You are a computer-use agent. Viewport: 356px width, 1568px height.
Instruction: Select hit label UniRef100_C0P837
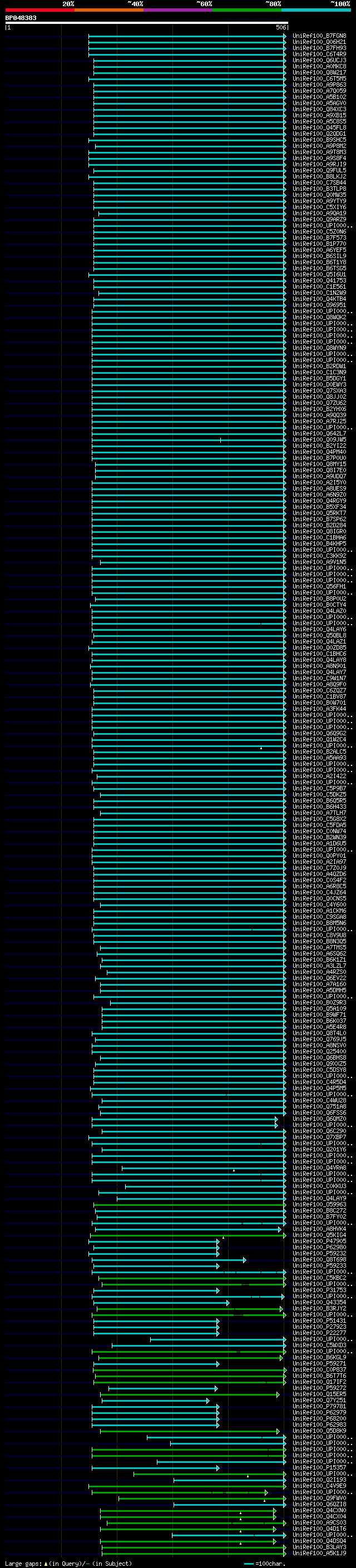(319, 1369)
